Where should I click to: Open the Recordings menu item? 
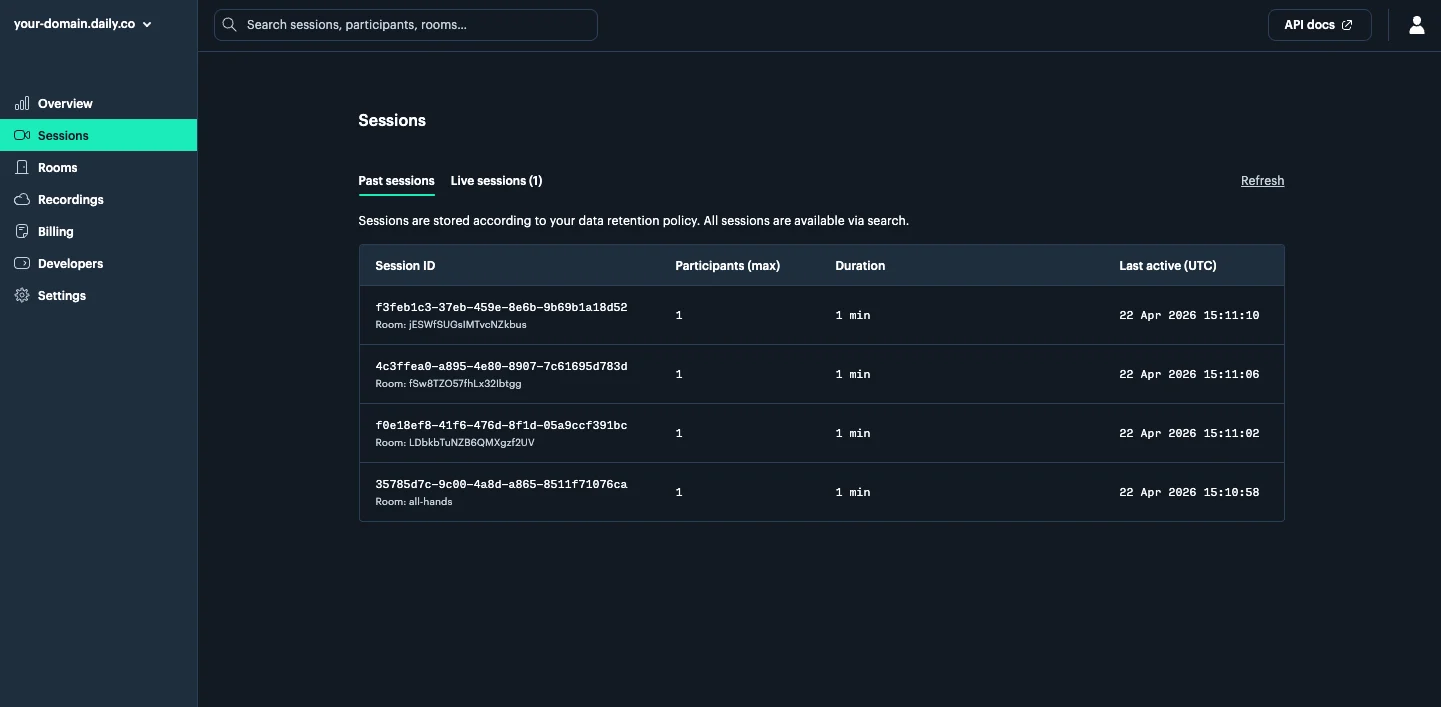coord(98,200)
